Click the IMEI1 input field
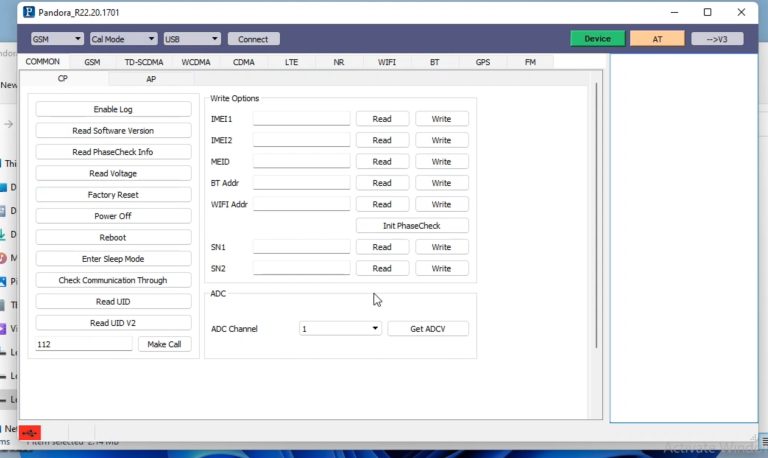 tap(301, 119)
